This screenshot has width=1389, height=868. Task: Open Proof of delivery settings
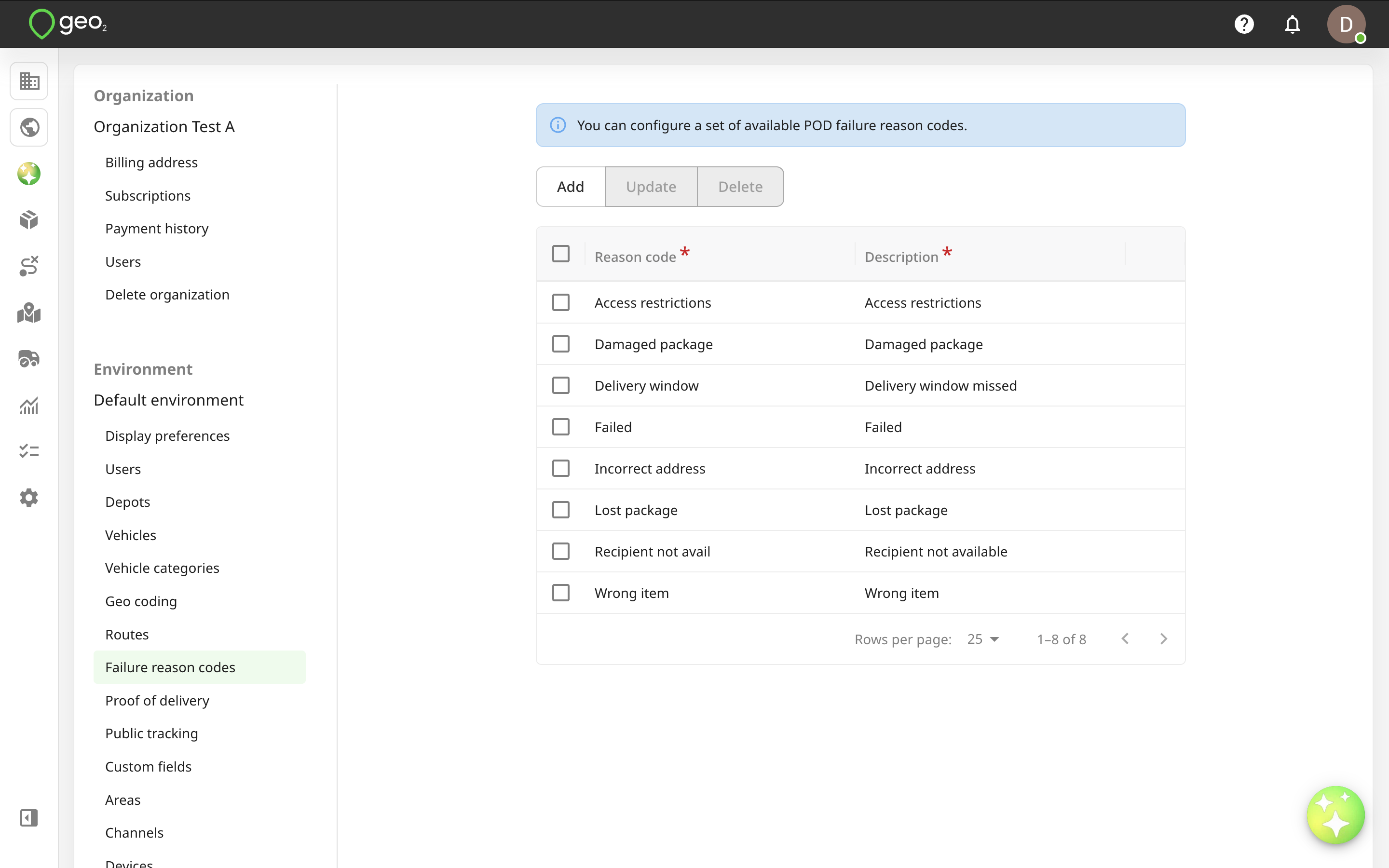pos(157,700)
